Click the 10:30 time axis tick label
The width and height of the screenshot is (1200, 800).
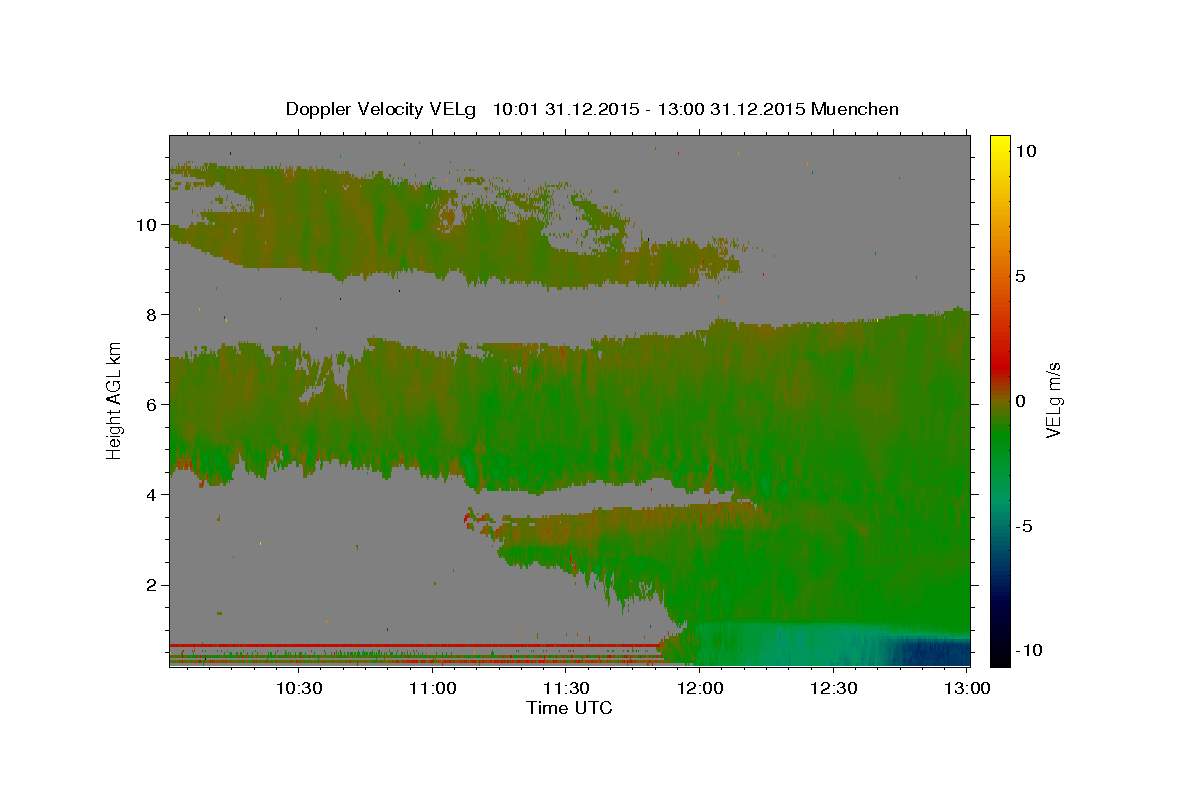[x=299, y=688]
